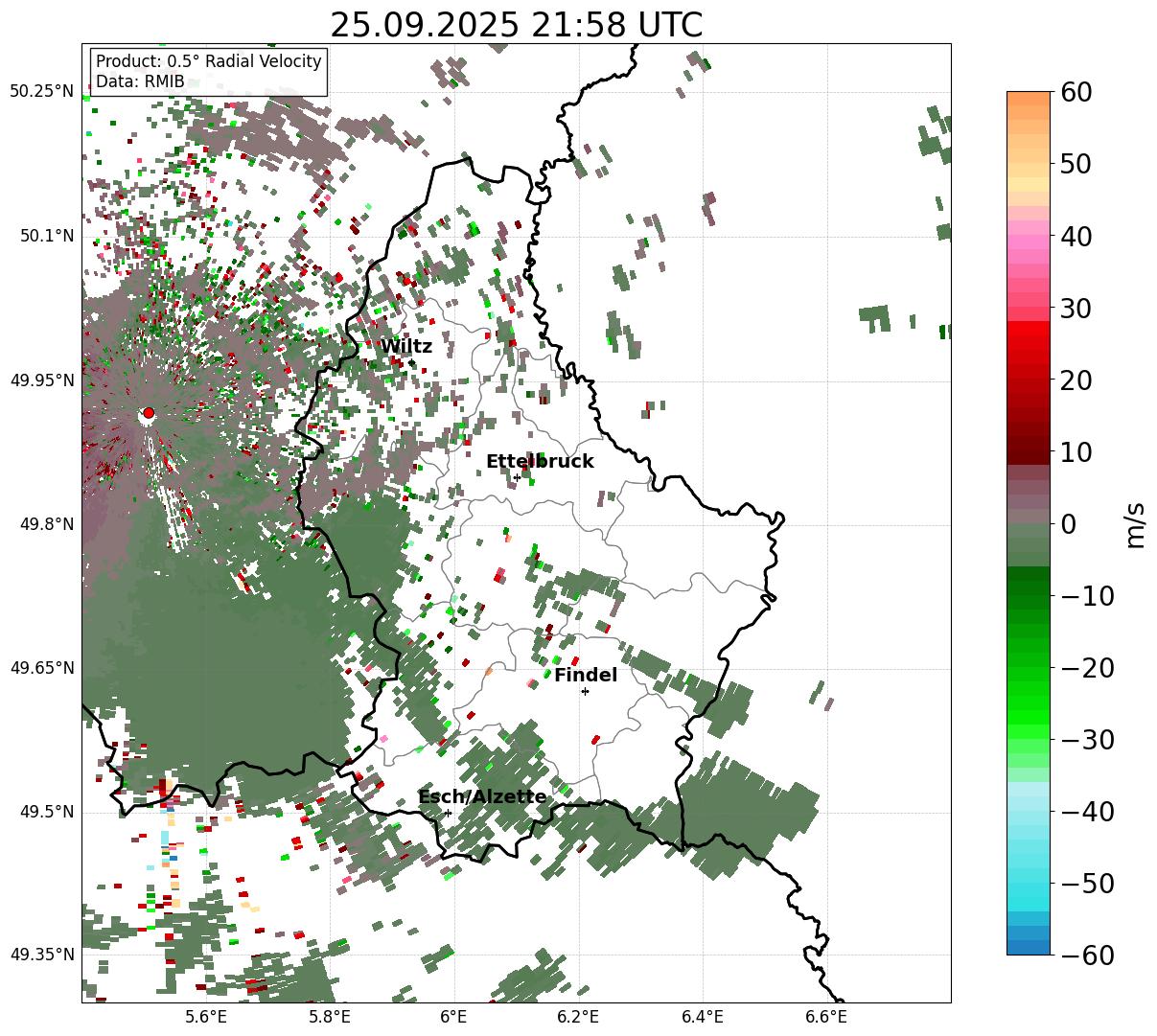Click the 6.6°E longitude label
Image resolution: width=1157 pixels, height=1036 pixels.
826,1017
